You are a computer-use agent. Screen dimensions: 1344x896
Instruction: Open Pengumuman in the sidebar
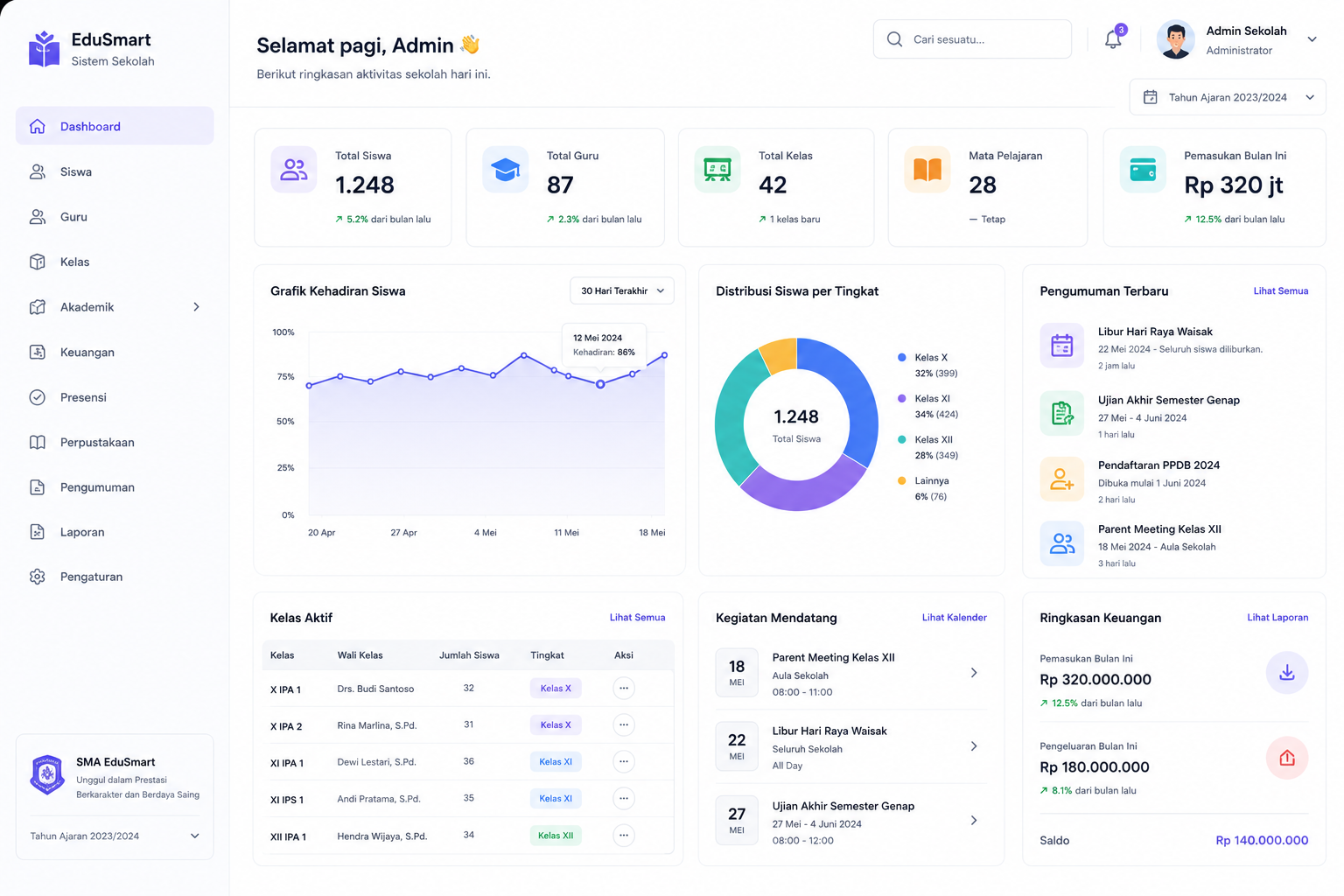115,487
